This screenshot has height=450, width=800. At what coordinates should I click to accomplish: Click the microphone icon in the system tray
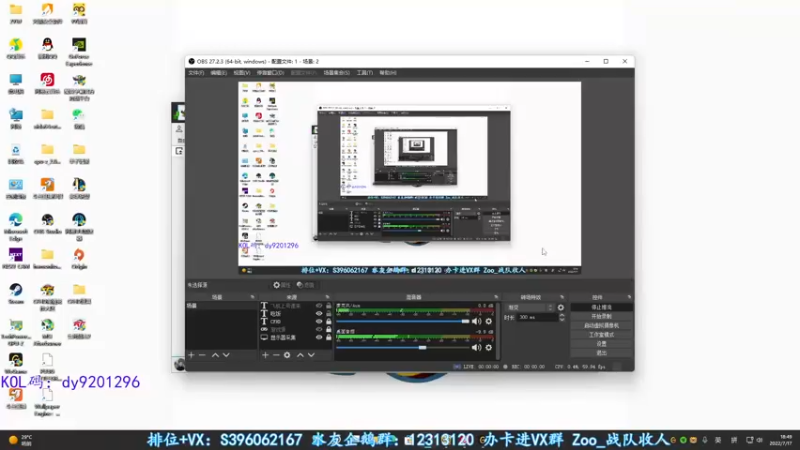[x=705, y=440]
